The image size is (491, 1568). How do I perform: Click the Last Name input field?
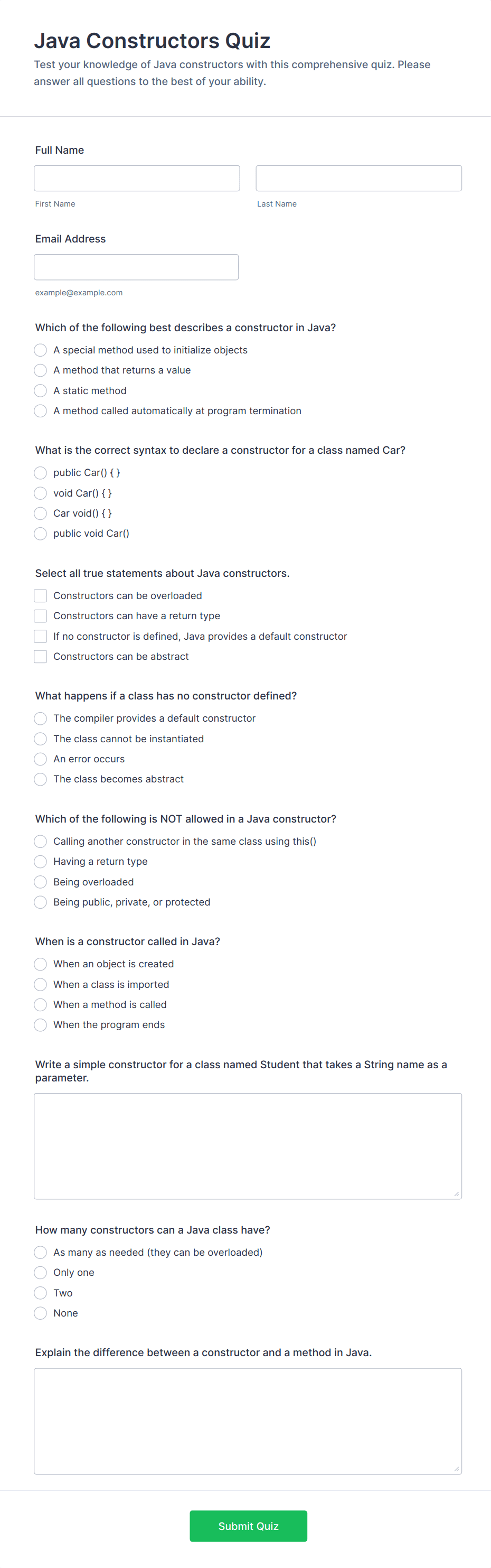(x=358, y=179)
